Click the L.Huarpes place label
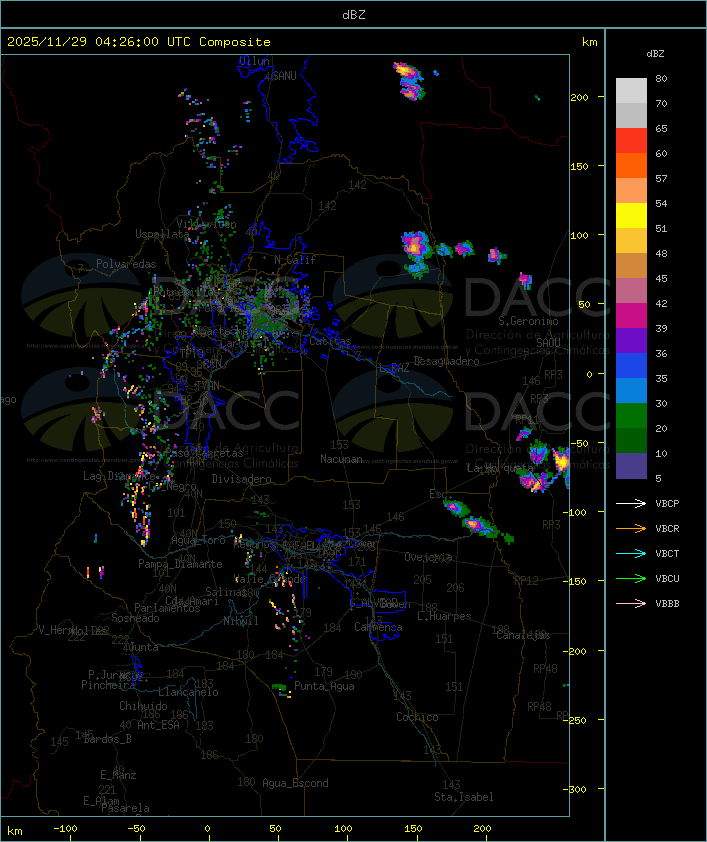This screenshot has height=842, width=707. point(444,616)
